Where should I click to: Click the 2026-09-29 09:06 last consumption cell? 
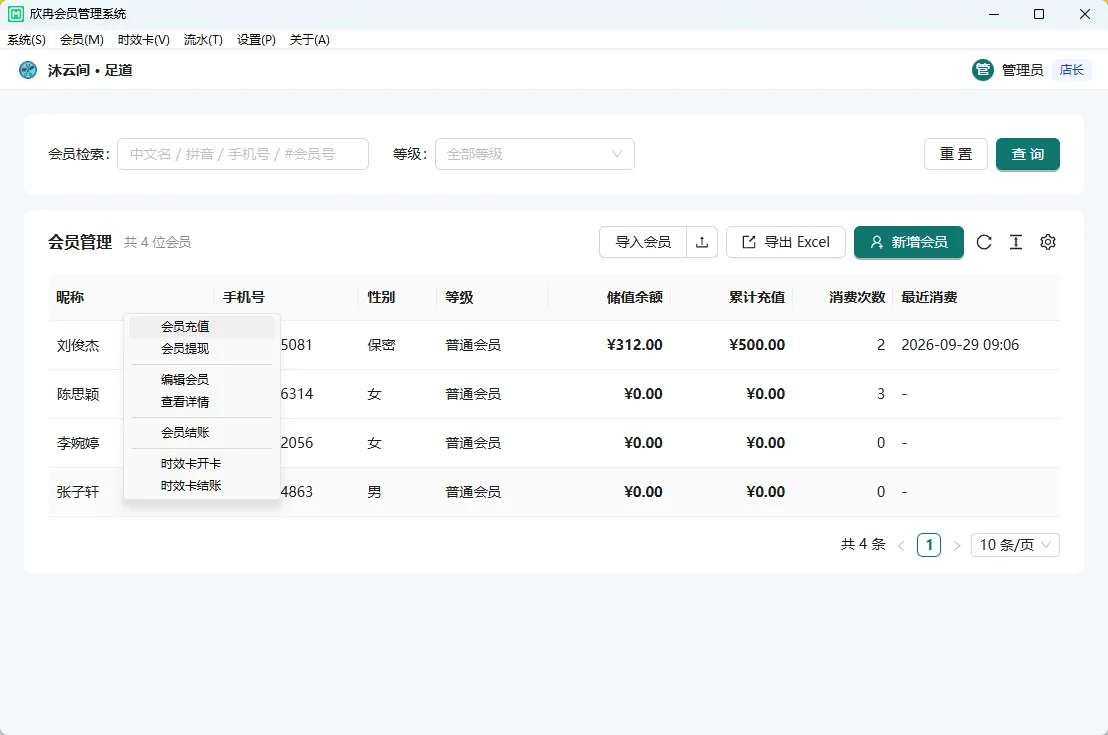click(x=960, y=345)
